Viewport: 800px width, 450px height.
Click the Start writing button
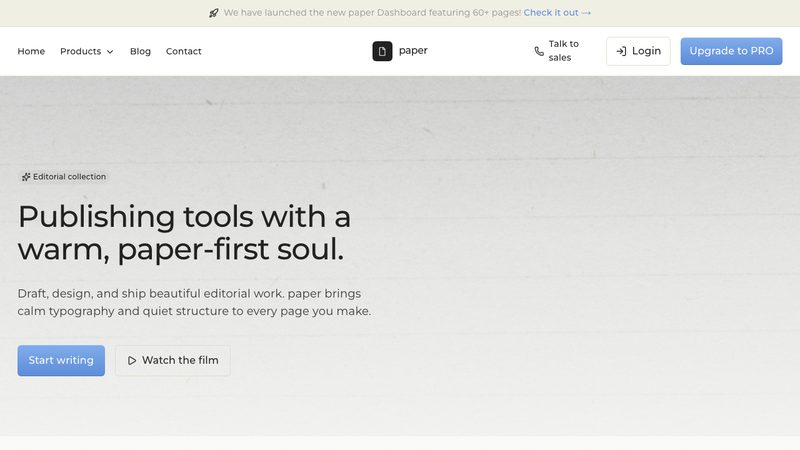[x=61, y=361]
